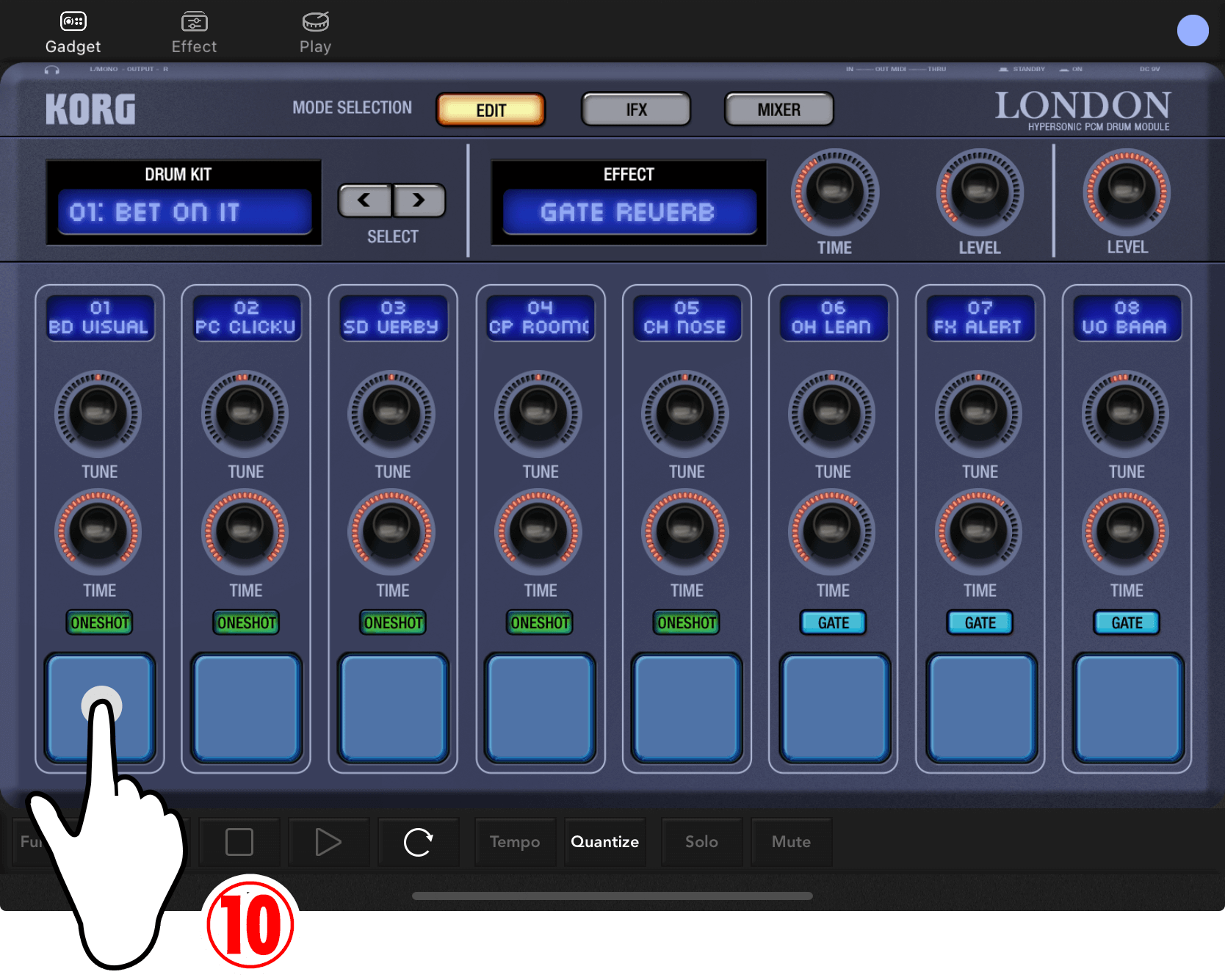The width and height of the screenshot is (1225, 980).
Task: Toggle GATE on channel 07
Action: point(980,623)
